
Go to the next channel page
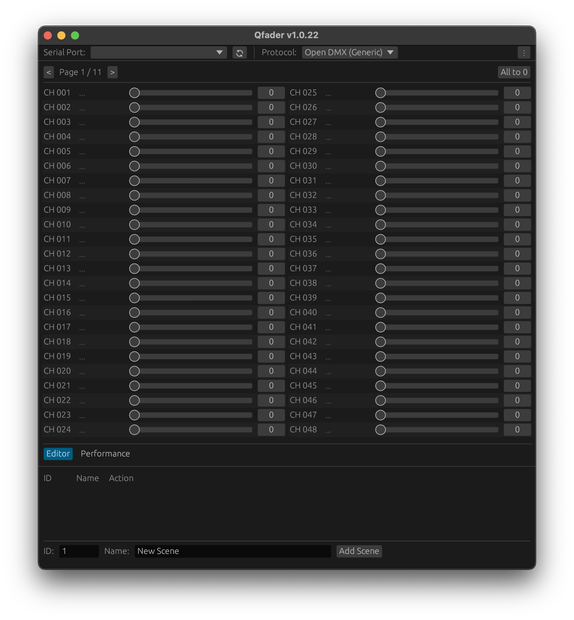112,72
